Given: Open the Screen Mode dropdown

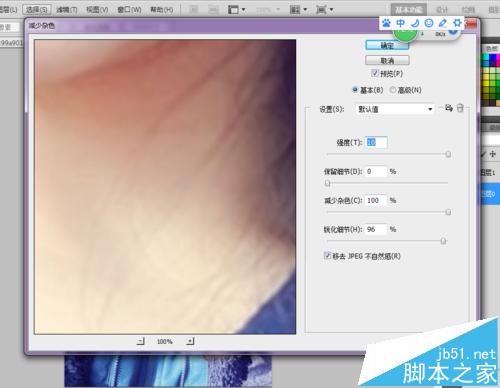Looking at the screenshot, I should [x=324, y=10].
